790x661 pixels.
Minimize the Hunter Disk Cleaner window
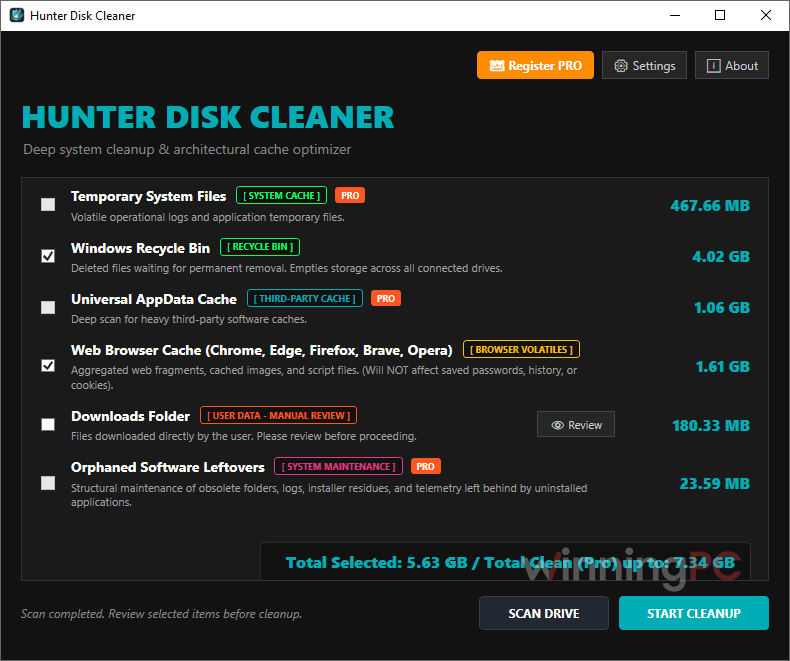point(675,15)
